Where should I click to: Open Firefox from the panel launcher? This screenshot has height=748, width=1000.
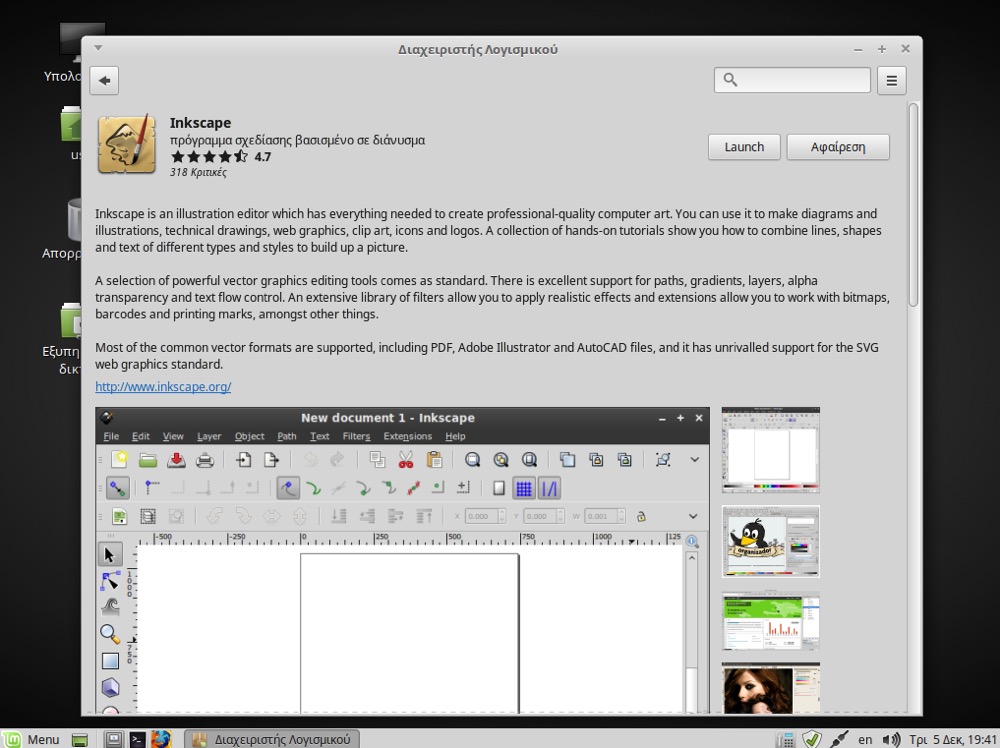pos(161,739)
